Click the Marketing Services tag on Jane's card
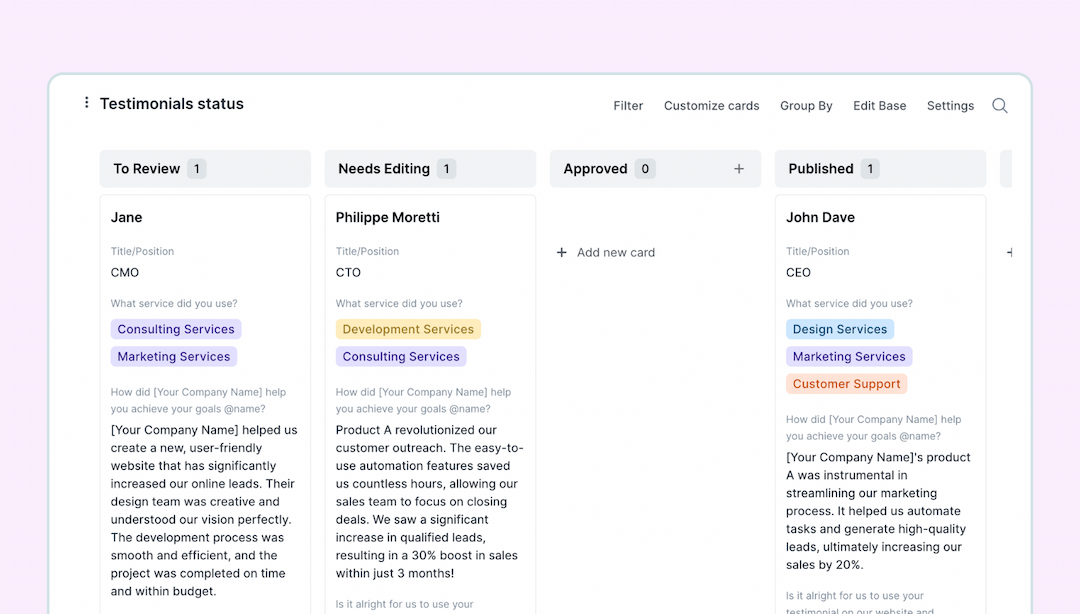 173,356
